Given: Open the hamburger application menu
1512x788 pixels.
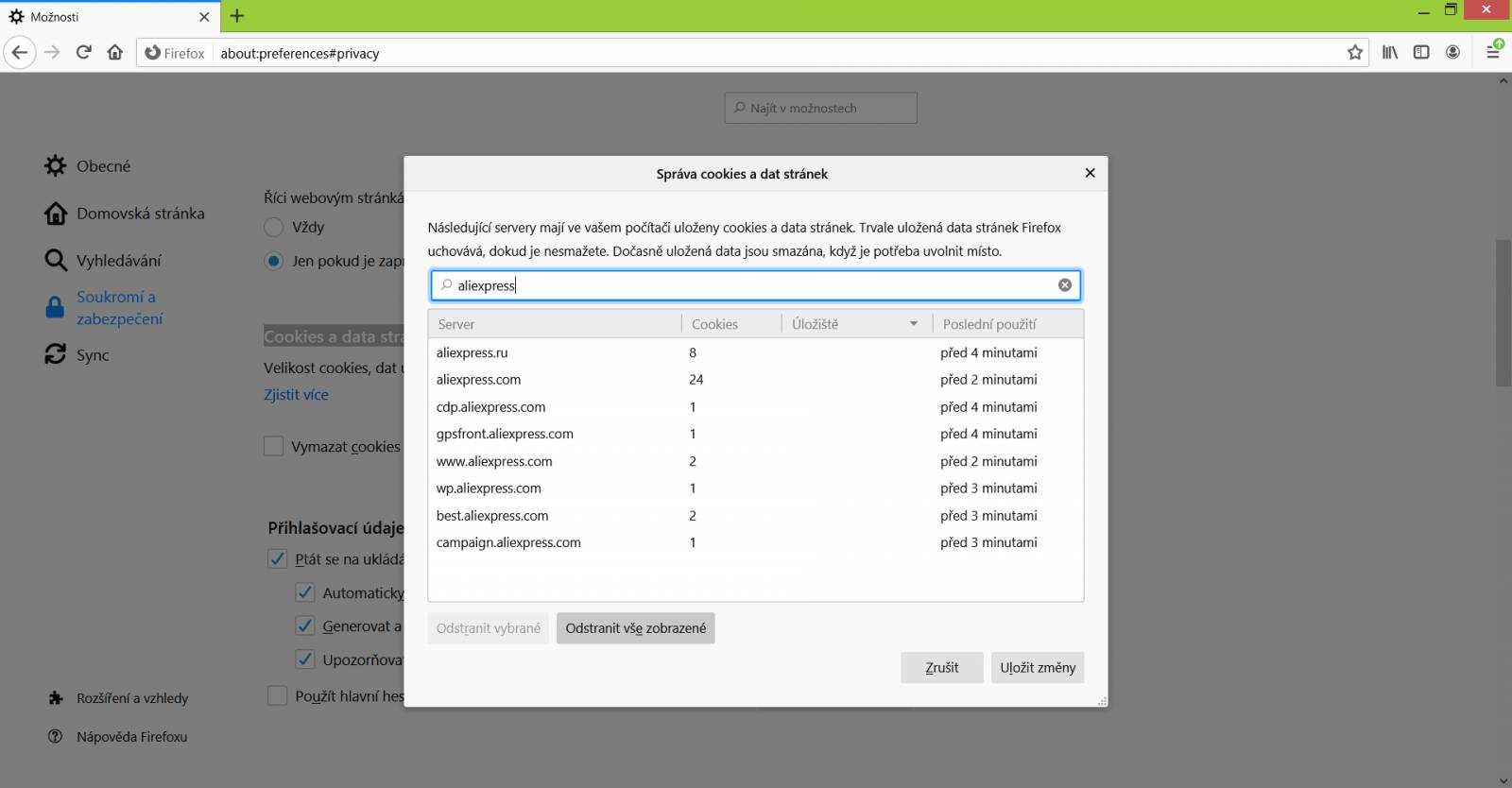Looking at the screenshot, I should (x=1493, y=53).
